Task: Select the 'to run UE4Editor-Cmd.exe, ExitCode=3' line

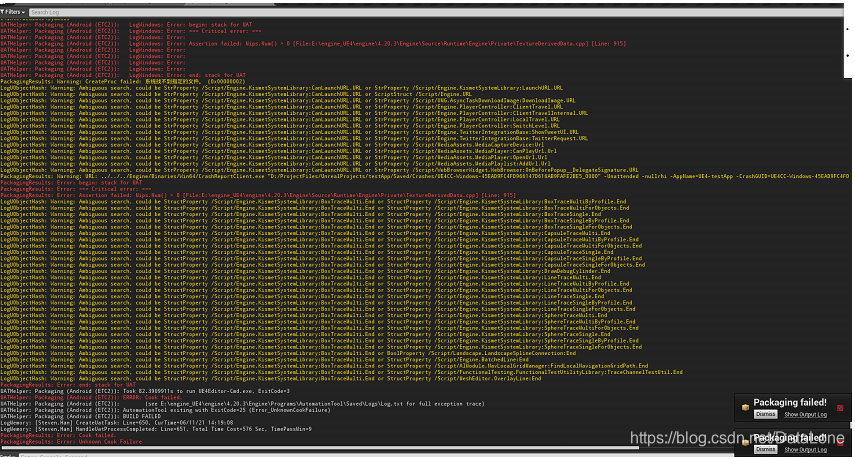Action: pyautogui.click(x=145, y=391)
